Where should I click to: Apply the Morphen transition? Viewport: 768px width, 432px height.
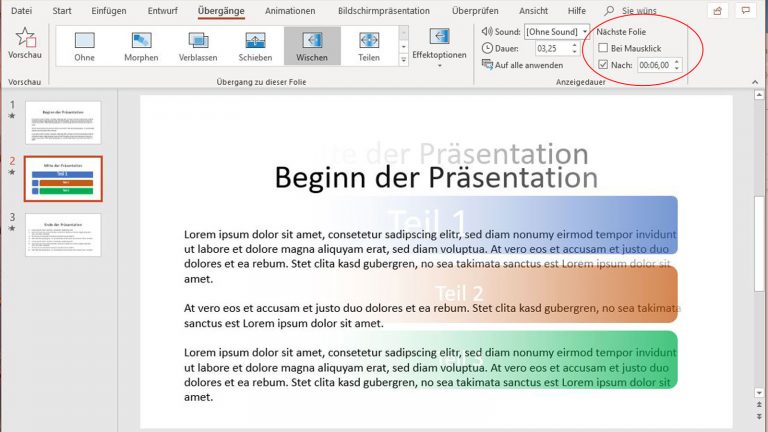click(141, 45)
